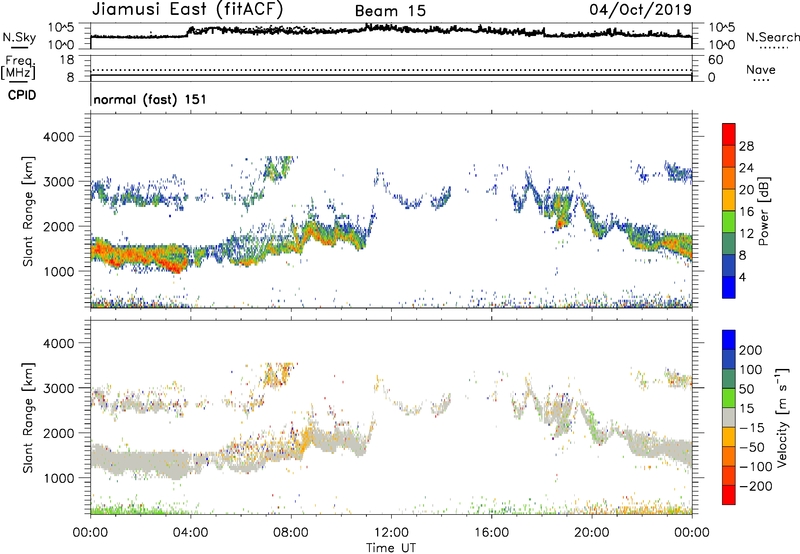Screen dimensions: 800x554
Task: Click "Power [dB]" colorbar title
Action: [763, 211]
